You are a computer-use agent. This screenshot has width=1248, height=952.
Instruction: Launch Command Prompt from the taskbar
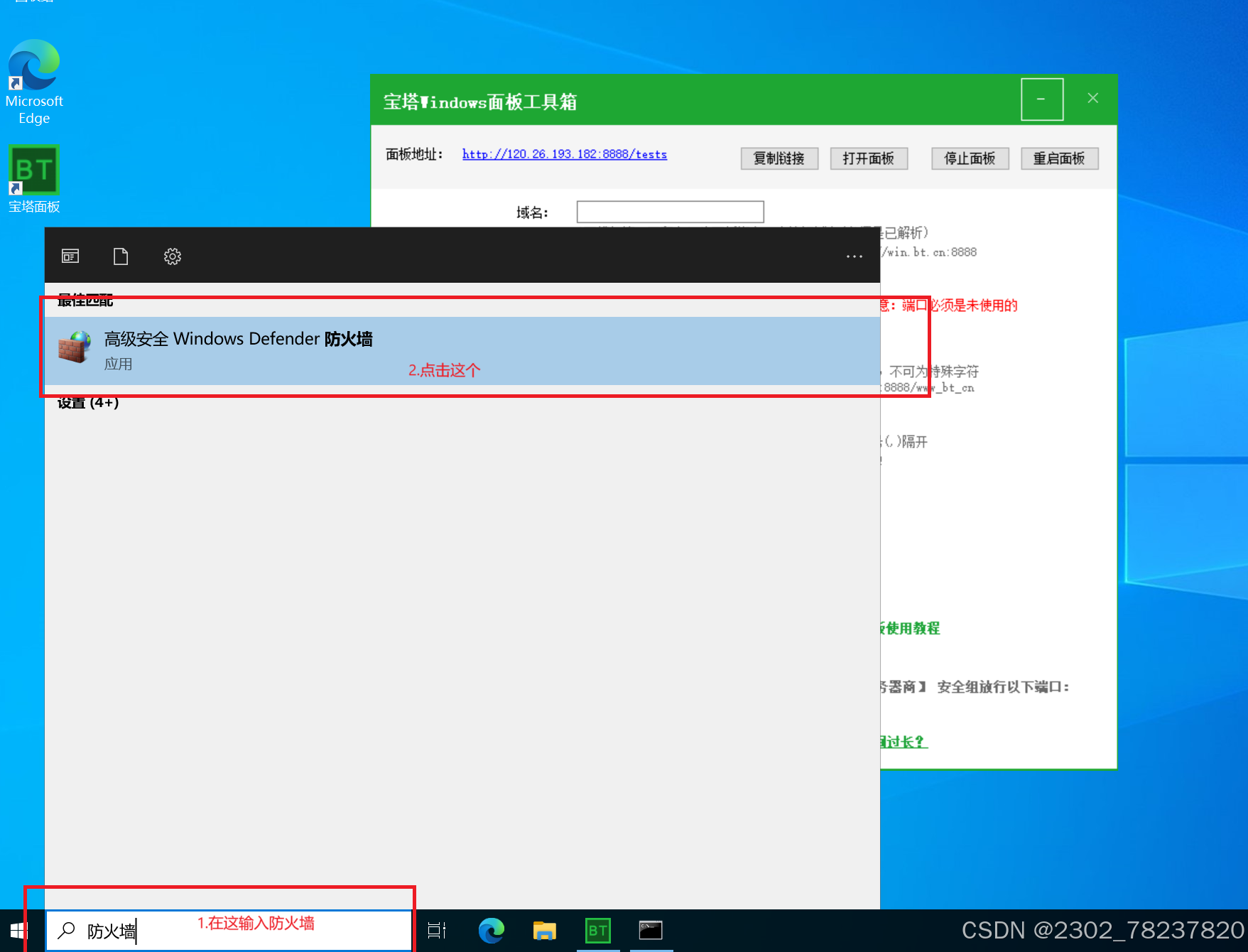pyautogui.click(x=650, y=930)
